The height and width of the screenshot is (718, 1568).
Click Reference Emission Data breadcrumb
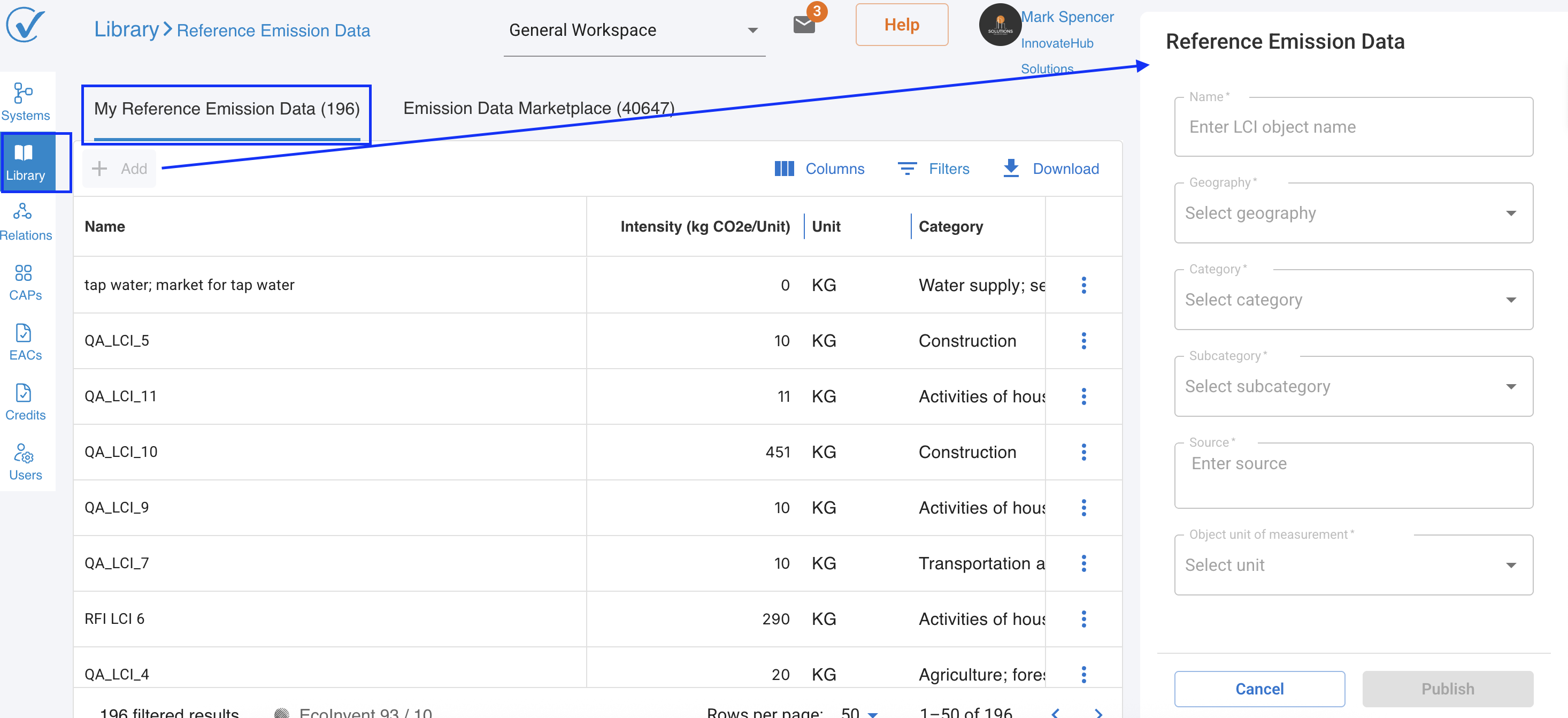coord(273,30)
